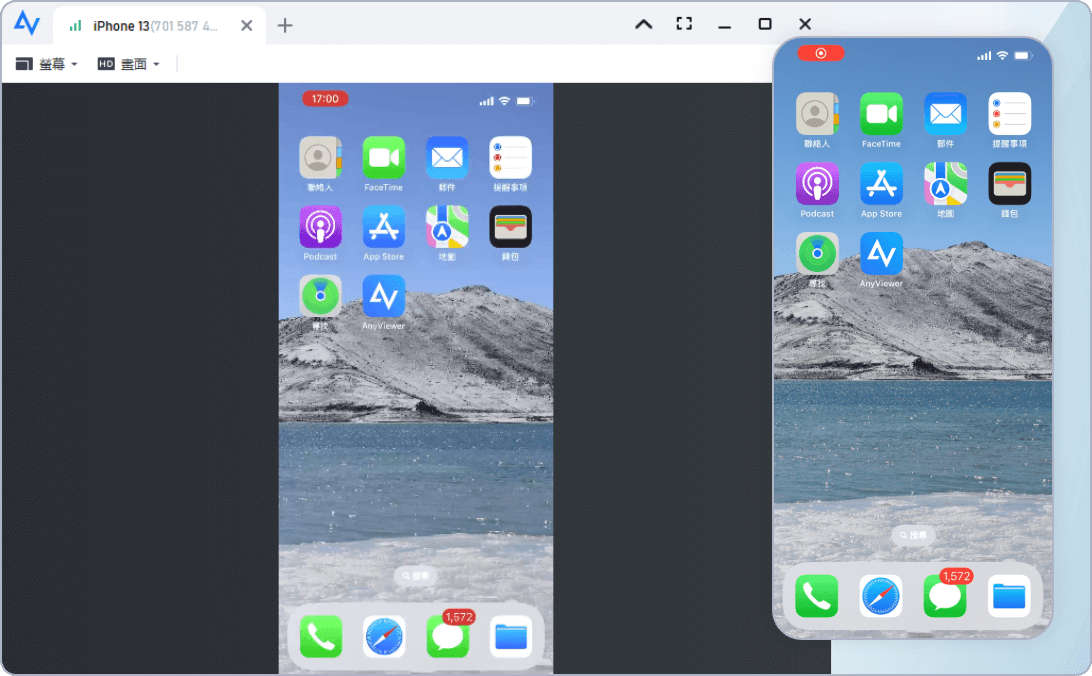Launch AnyViewer on the standalone phone frame
The width and height of the screenshot is (1092, 676).
pyautogui.click(x=882, y=253)
